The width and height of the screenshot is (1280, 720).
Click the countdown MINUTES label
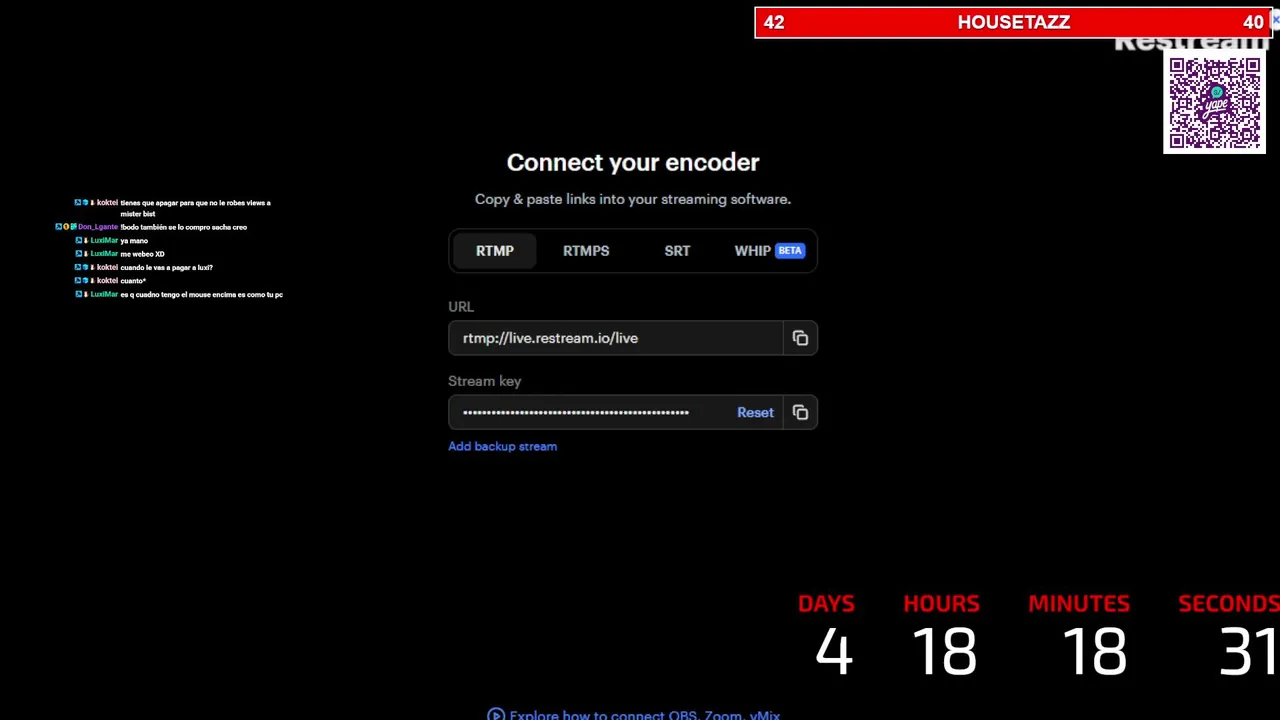tap(1079, 603)
